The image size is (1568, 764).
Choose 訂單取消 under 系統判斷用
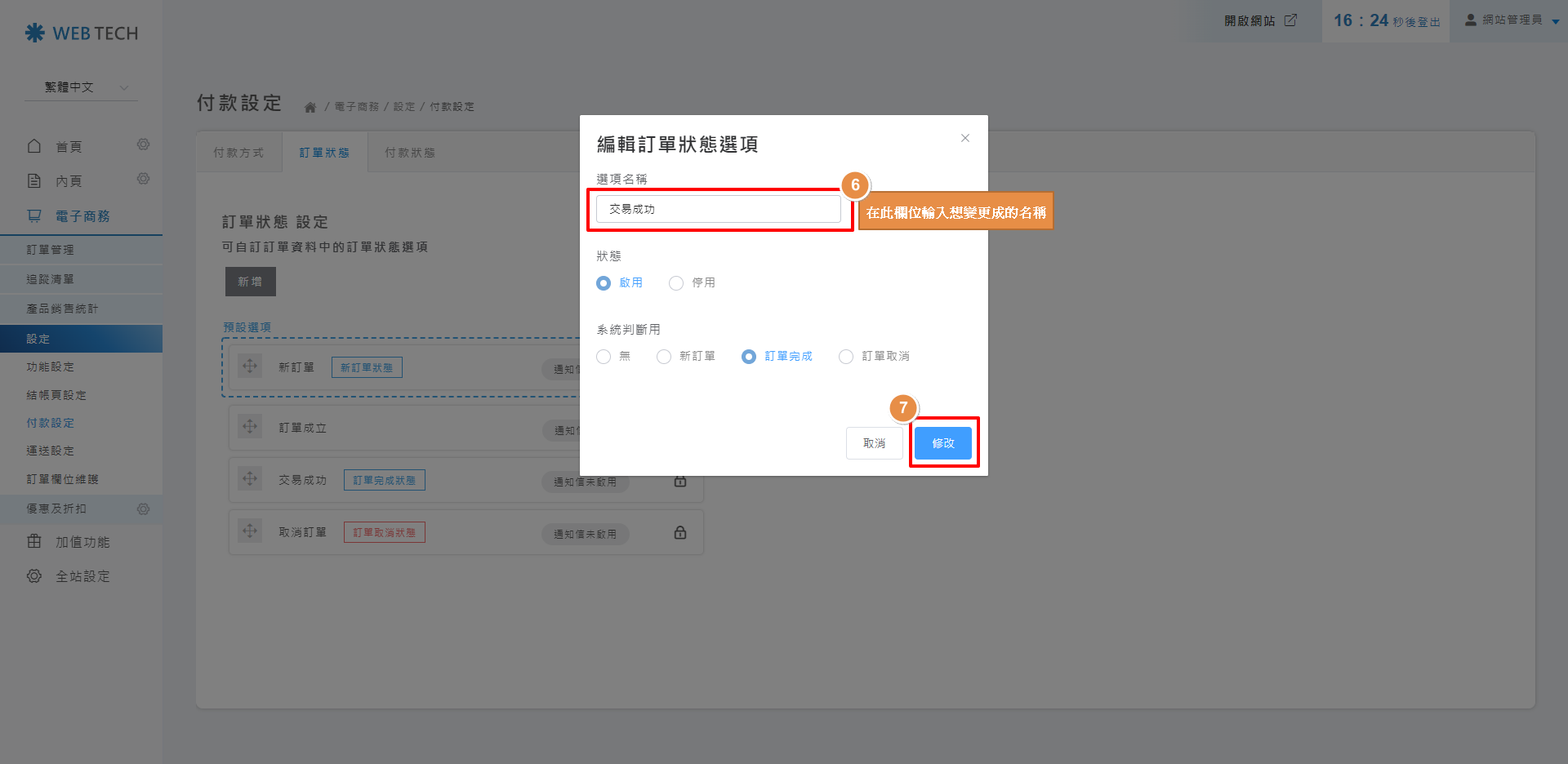846,356
